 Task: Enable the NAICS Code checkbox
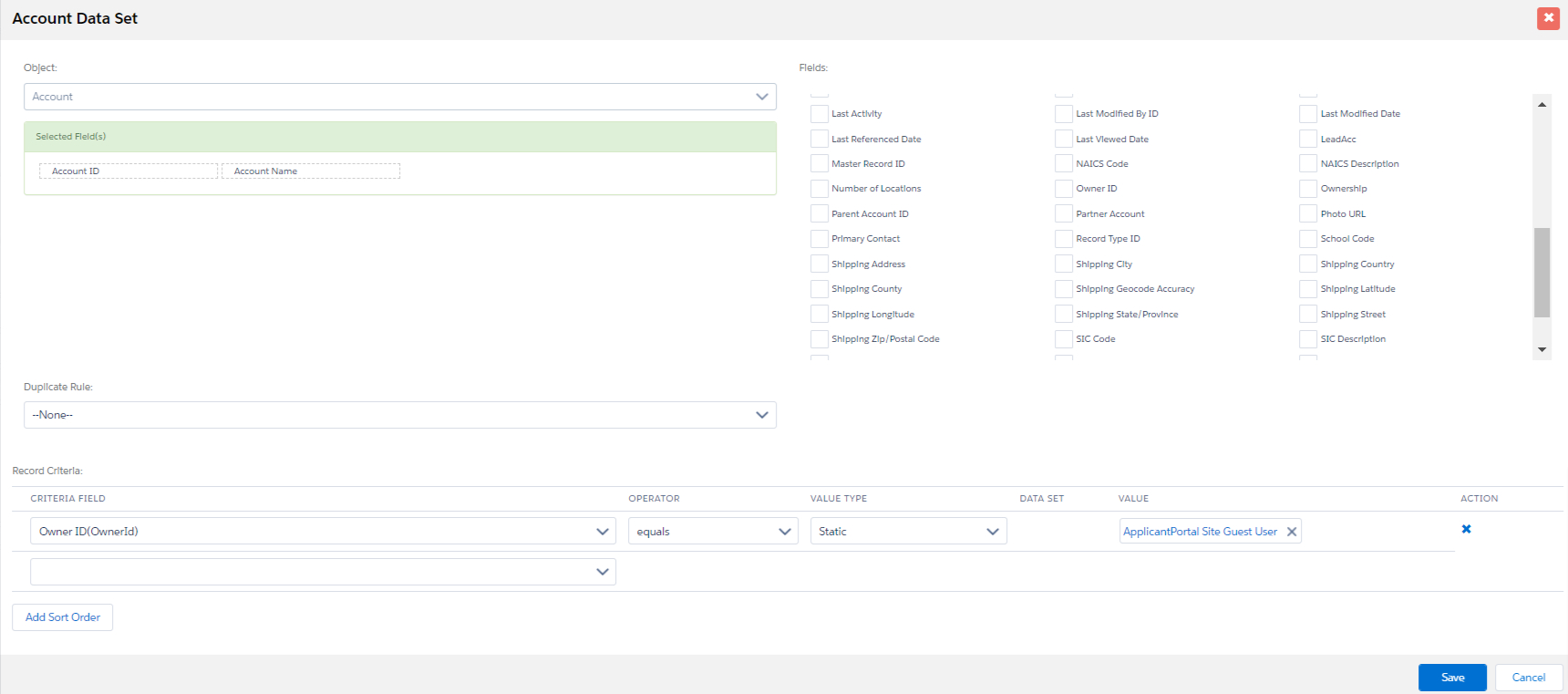(1063, 164)
